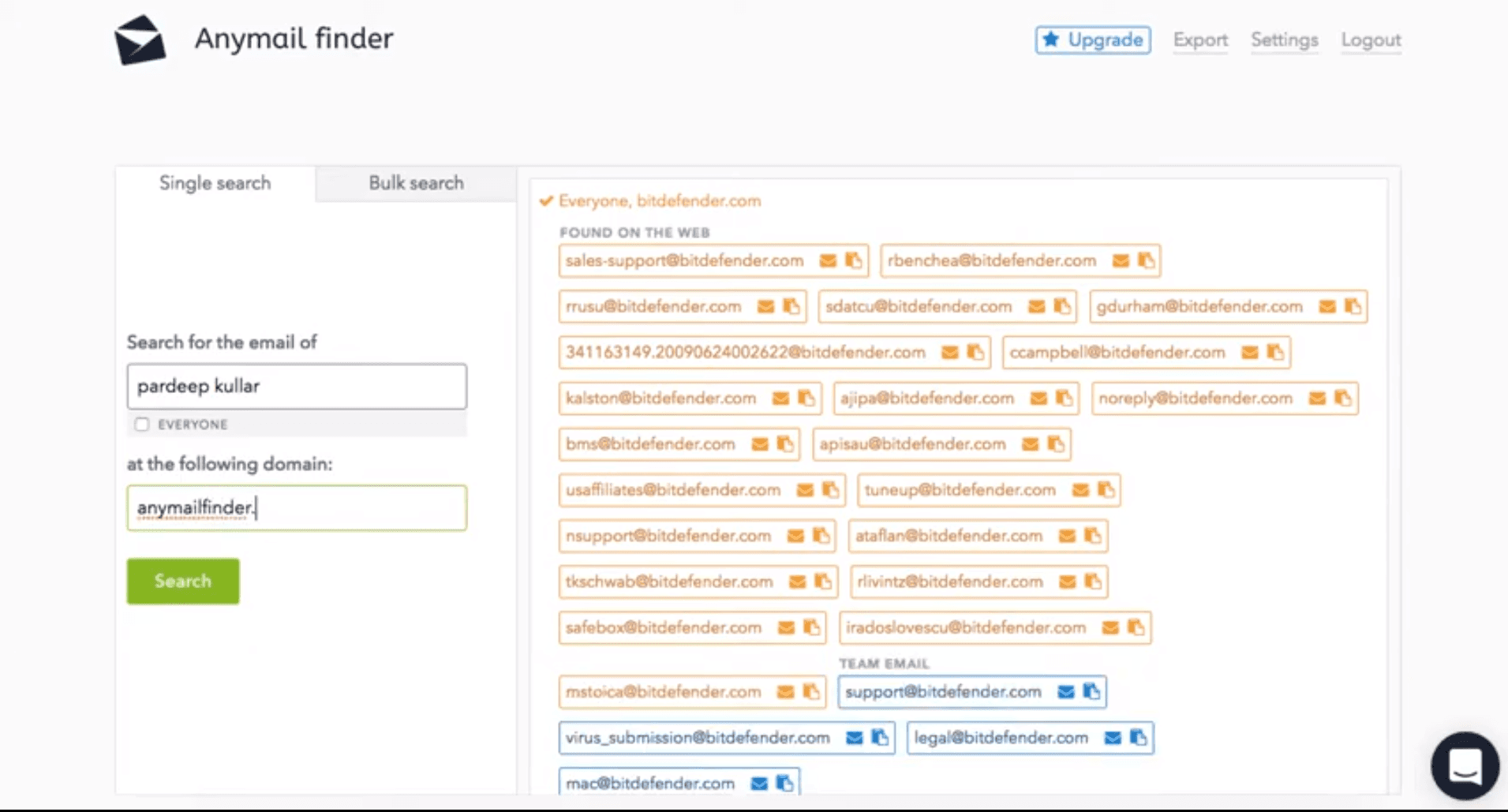1508x812 pixels.
Task: Open the chat support bubble
Action: [1465, 765]
